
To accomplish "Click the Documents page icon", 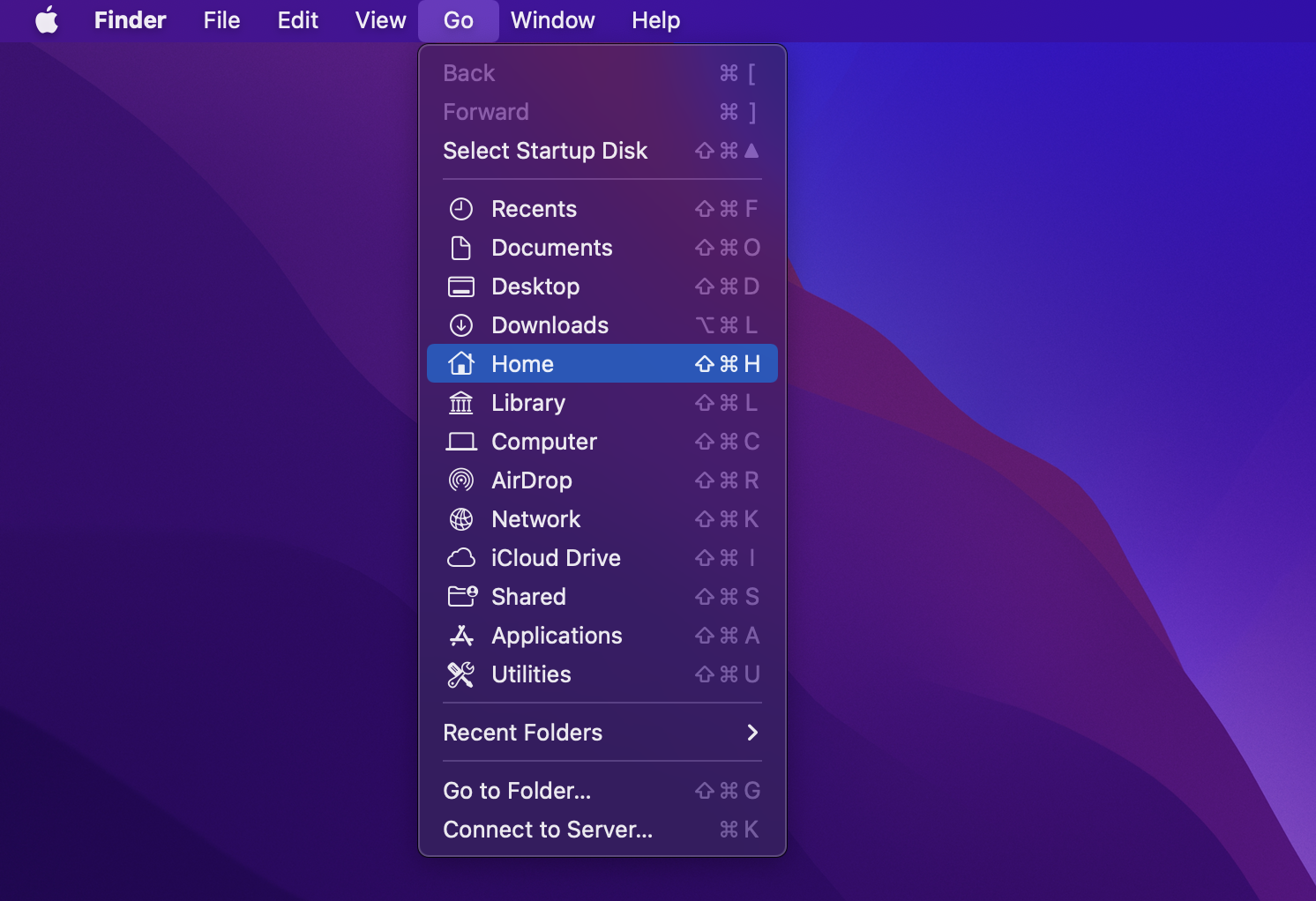I will [x=461, y=248].
